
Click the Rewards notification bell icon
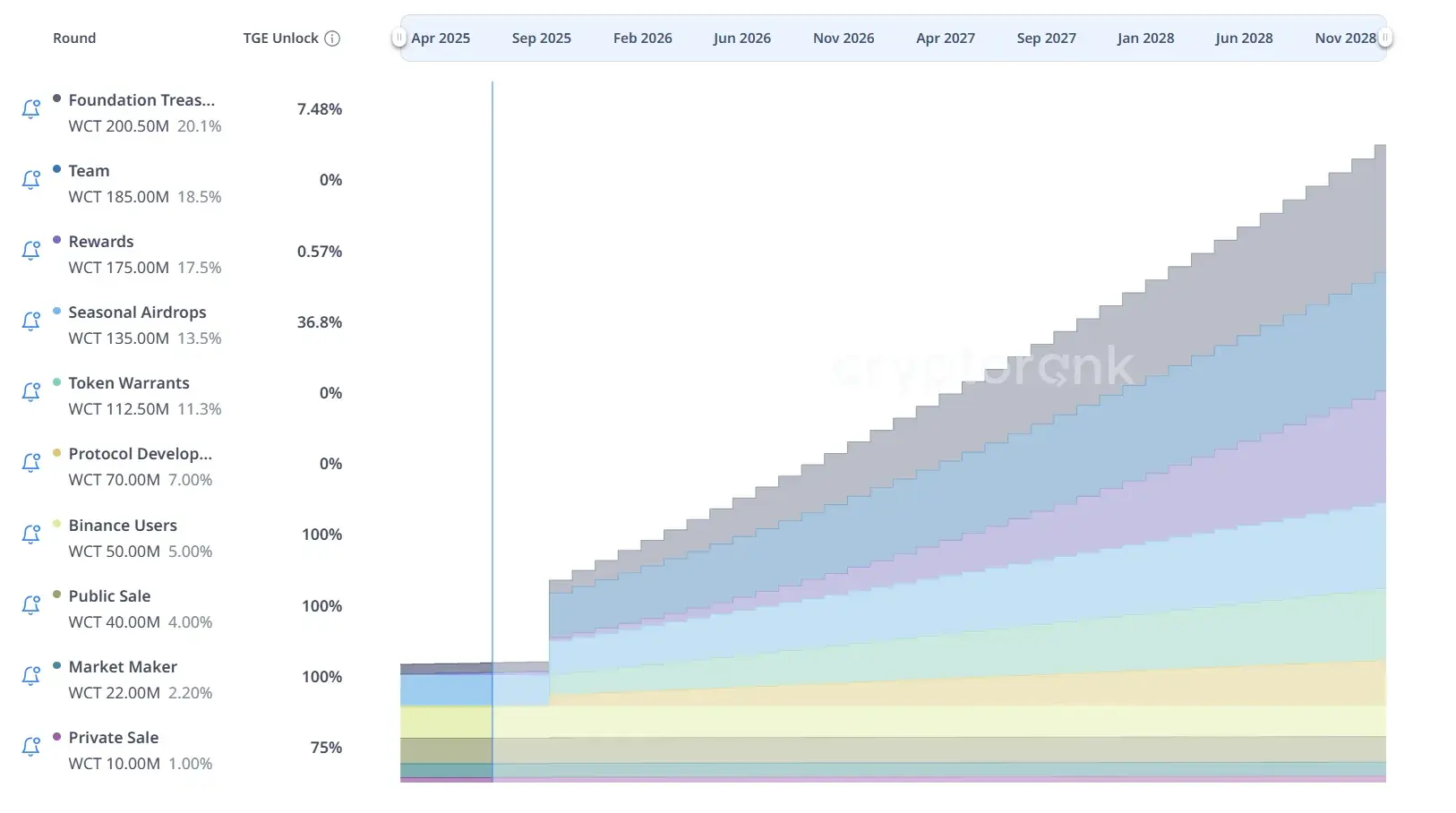click(x=31, y=251)
